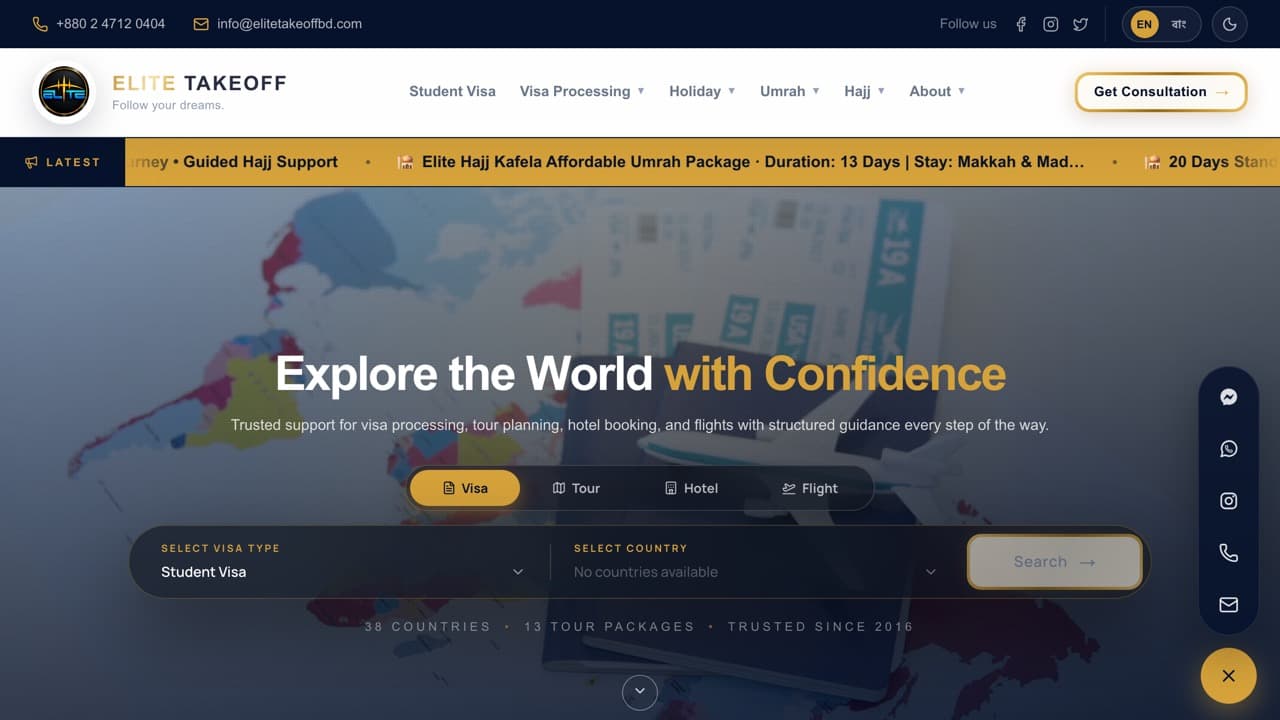1280x720 pixels.
Task: Open Elite Hajj Kafela Umrah Package ticker item
Action: coord(740,162)
